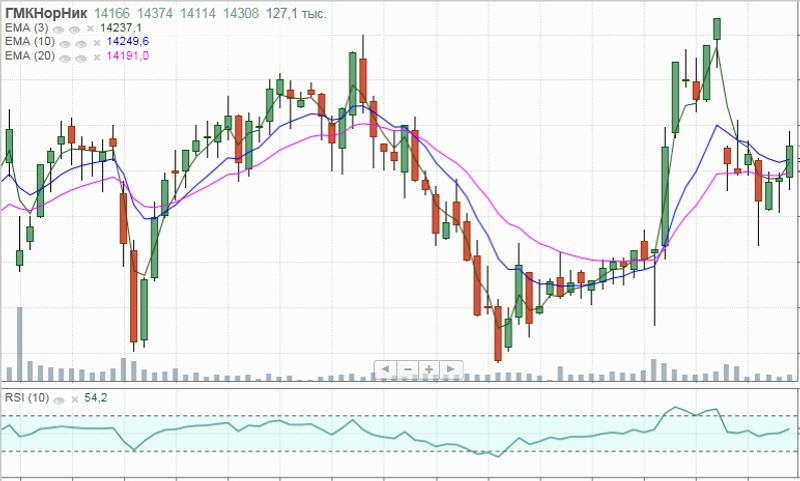
Task: Zoom in the chart with plus button
Action: click(x=430, y=369)
